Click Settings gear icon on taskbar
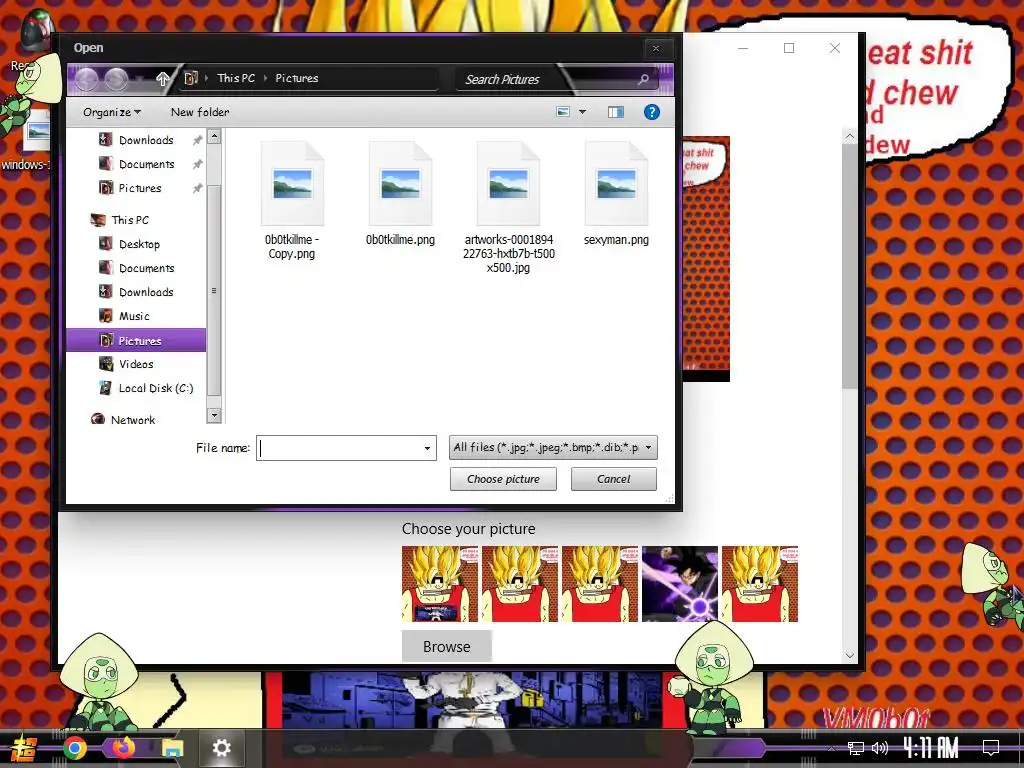Screen dimensions: 1024x768 coord(221,748)
